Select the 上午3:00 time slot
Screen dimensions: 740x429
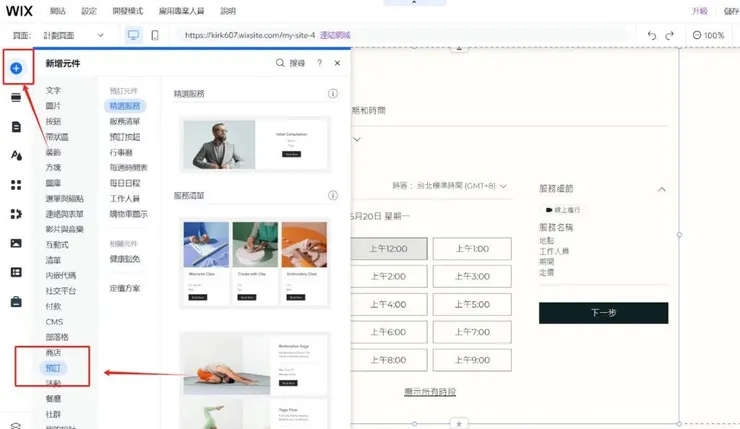[472, 276]
